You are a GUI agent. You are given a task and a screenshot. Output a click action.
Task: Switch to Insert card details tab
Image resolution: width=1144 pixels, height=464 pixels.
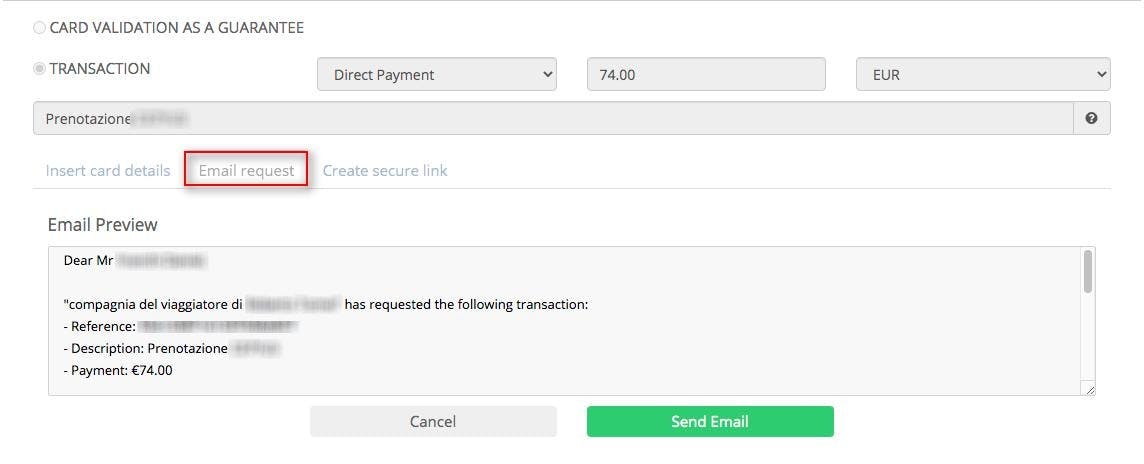(108, 170)
